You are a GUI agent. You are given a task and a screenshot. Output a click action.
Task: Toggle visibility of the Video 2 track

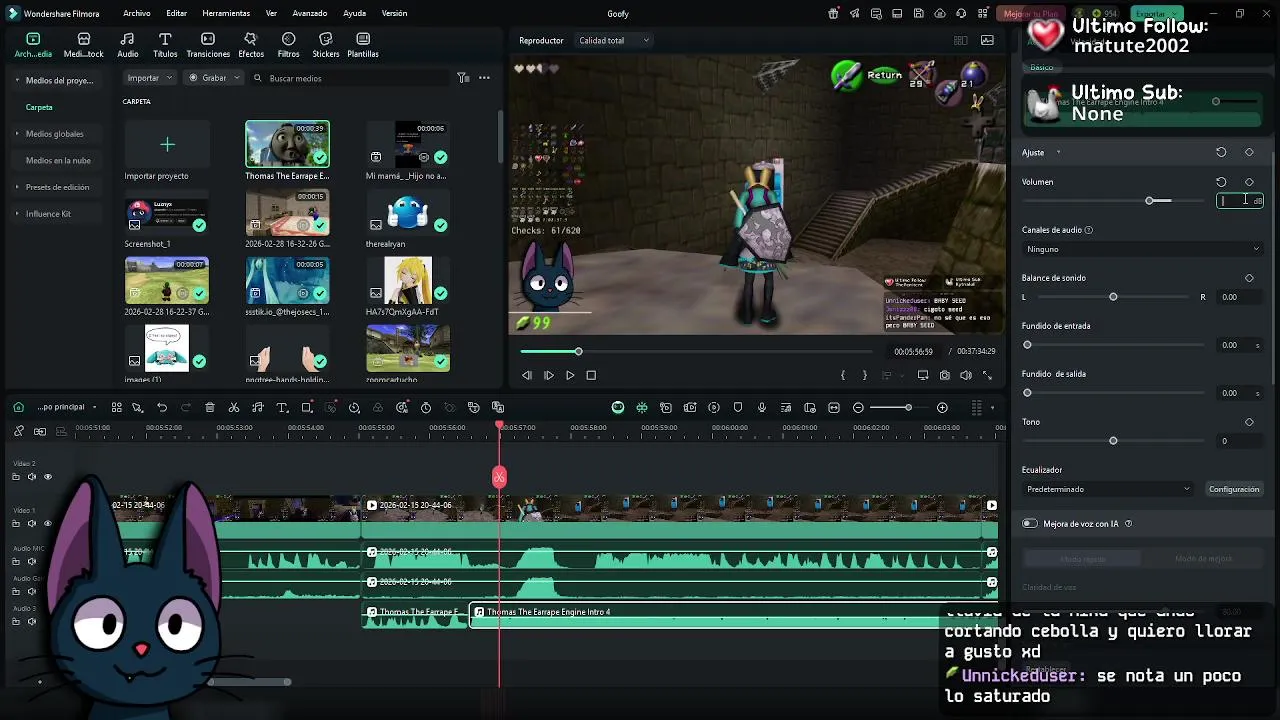pos(47,477)
